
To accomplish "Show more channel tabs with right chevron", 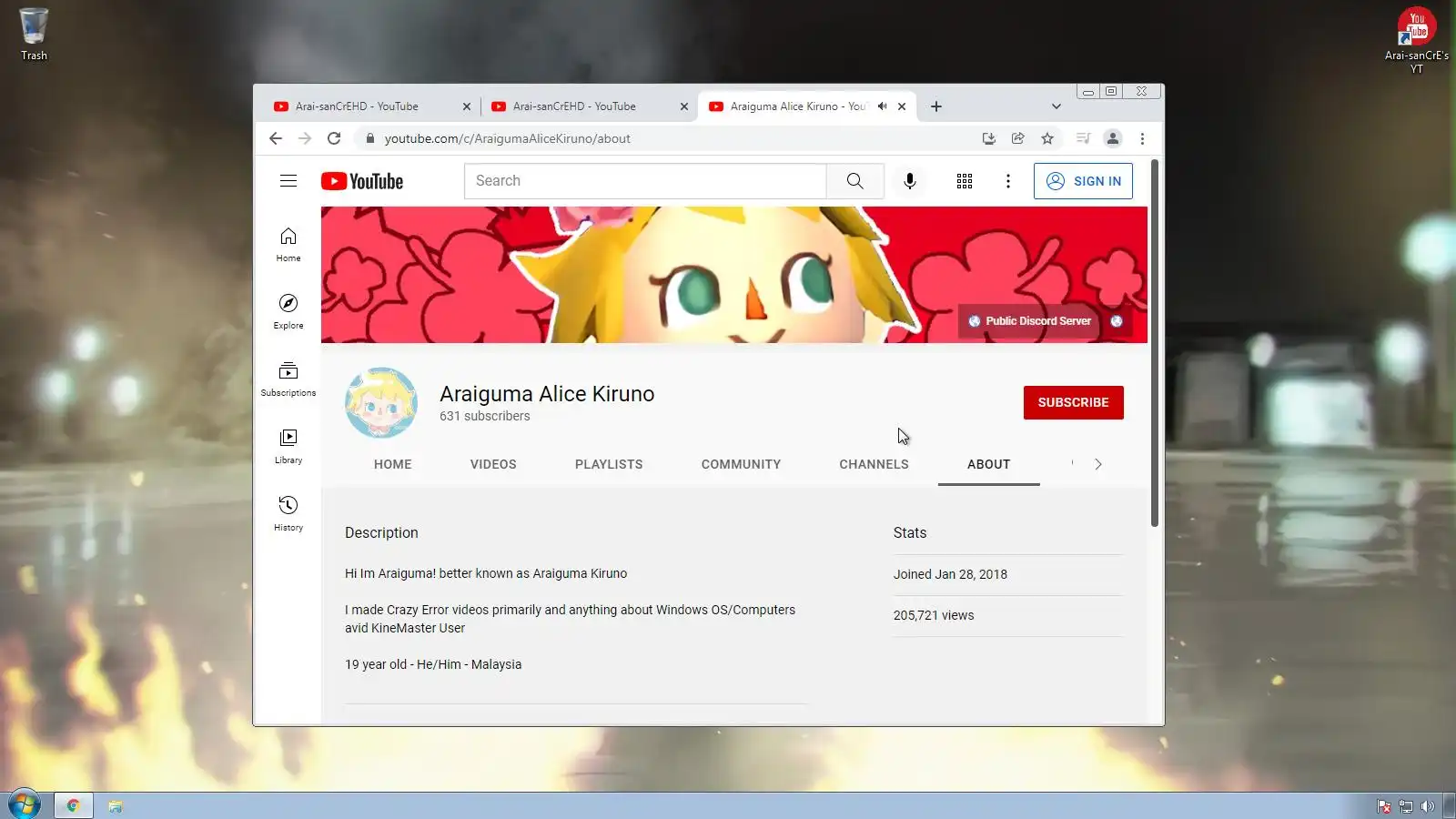I will (x=1098, y=464).
